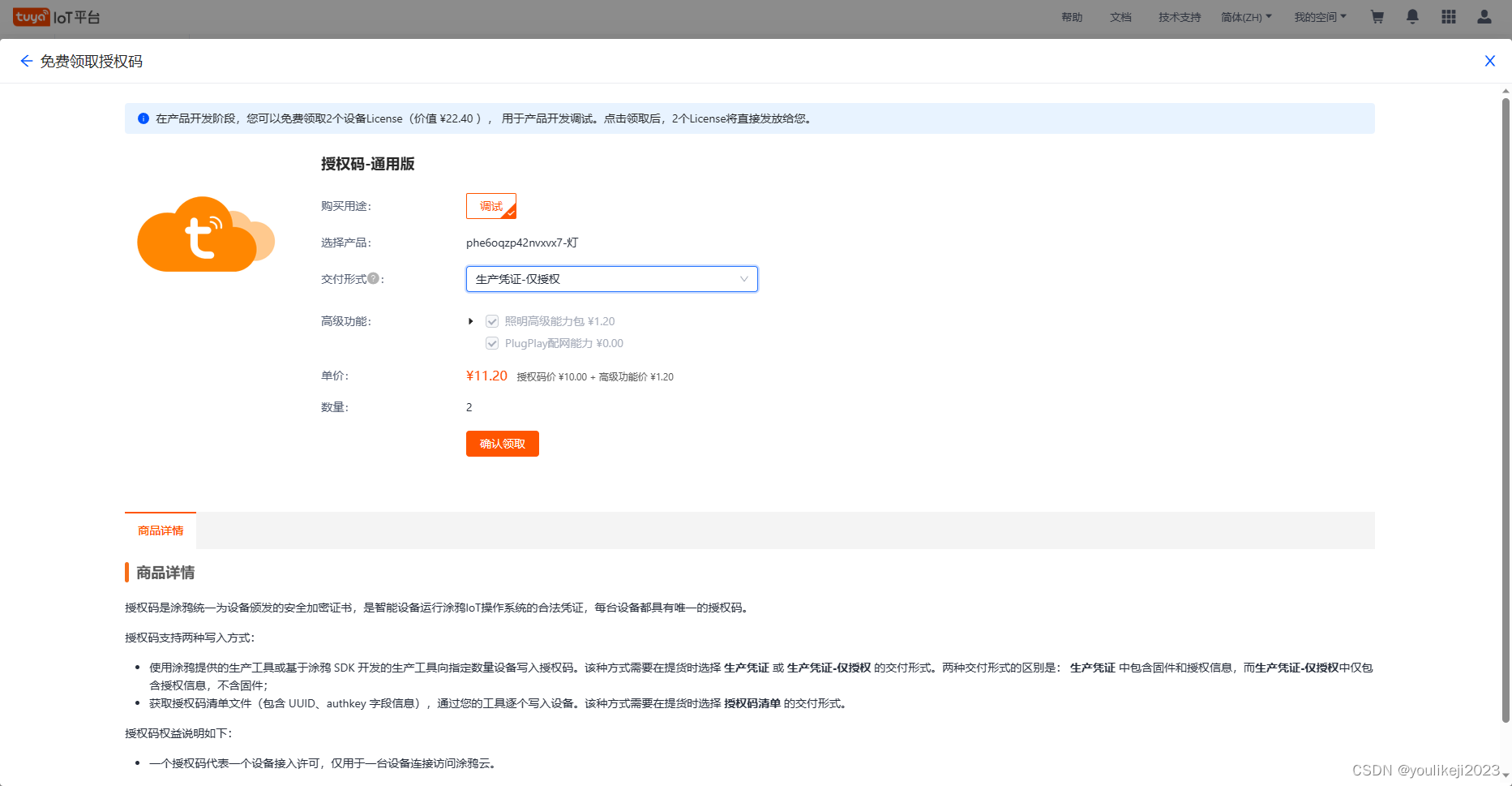This screenshot has height=786, width=1512.
Task: Open the 简体(ZH) language dropdown
Action: tap(1246, 17)
